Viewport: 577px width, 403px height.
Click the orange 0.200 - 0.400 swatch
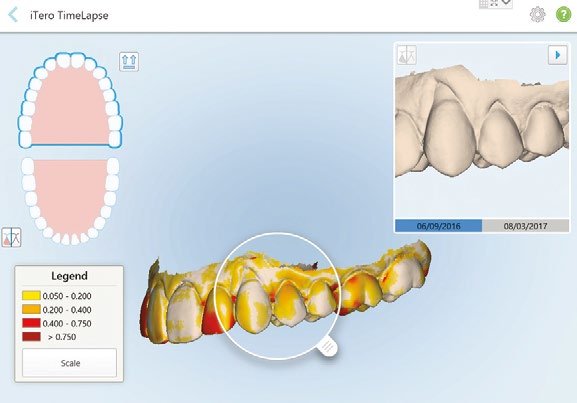[x=31, y=309]
